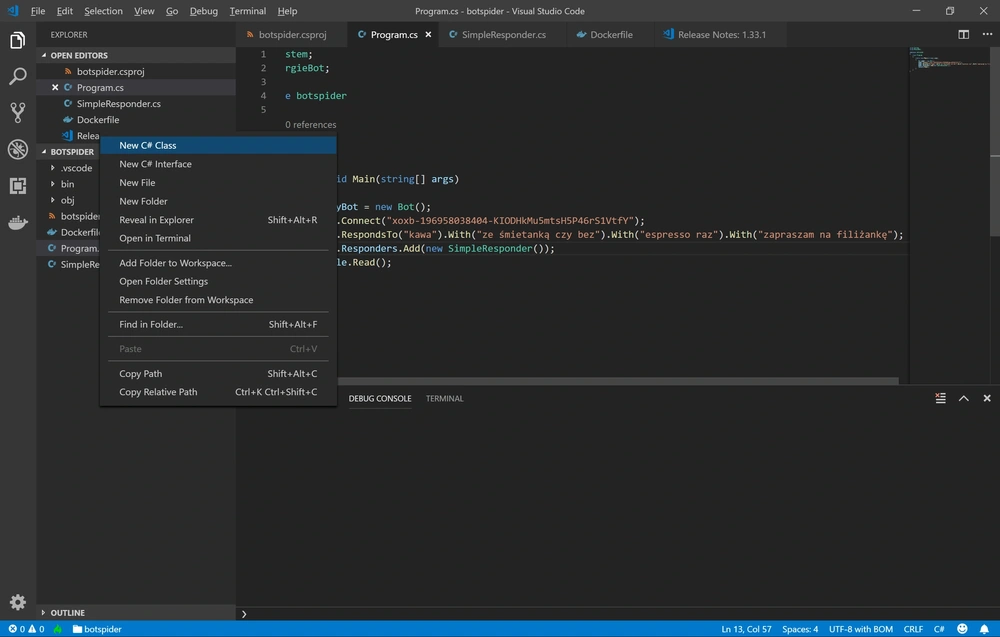The height and width of the screenshot is (637, 1000).
Task: Open the Debug view icon
Action: [18, 149]
